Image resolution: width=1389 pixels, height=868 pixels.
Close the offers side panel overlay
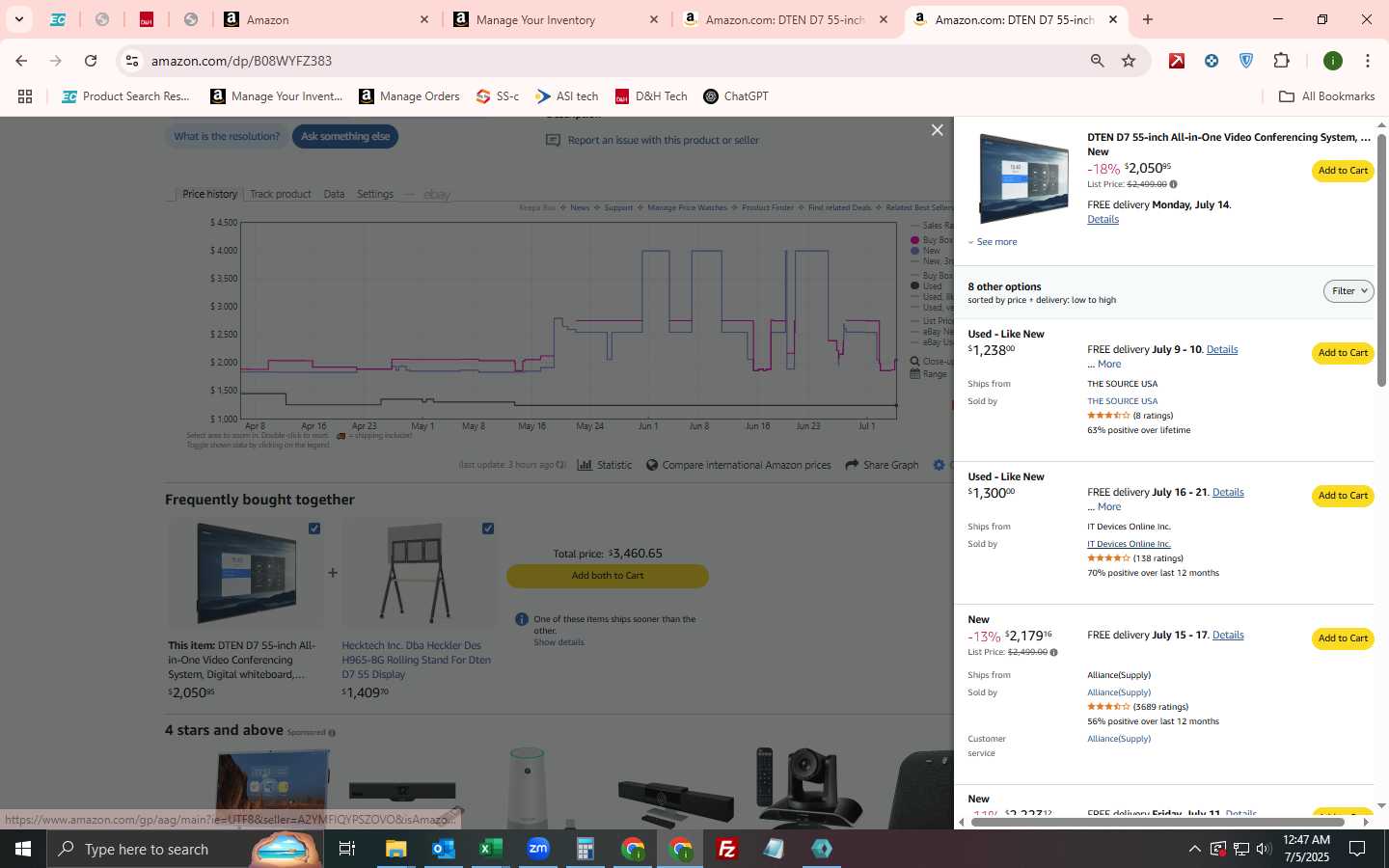[937, 130]
